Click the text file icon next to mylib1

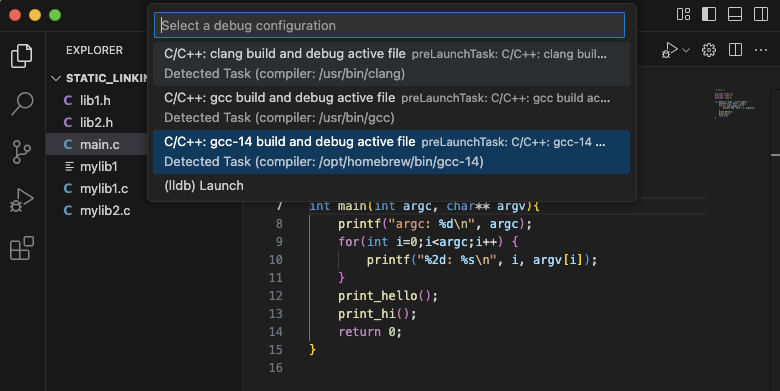click(69, 167)
